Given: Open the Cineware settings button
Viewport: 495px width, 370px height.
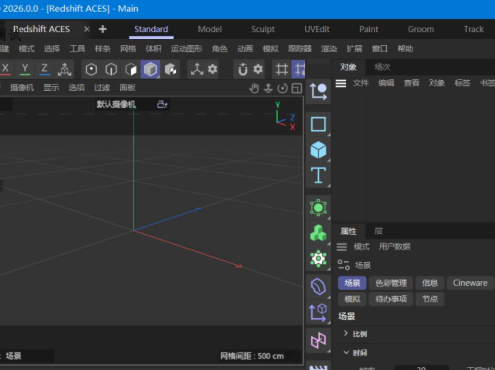Looking at the screenshot, I should pyautogui.click(x=470, y=283).
